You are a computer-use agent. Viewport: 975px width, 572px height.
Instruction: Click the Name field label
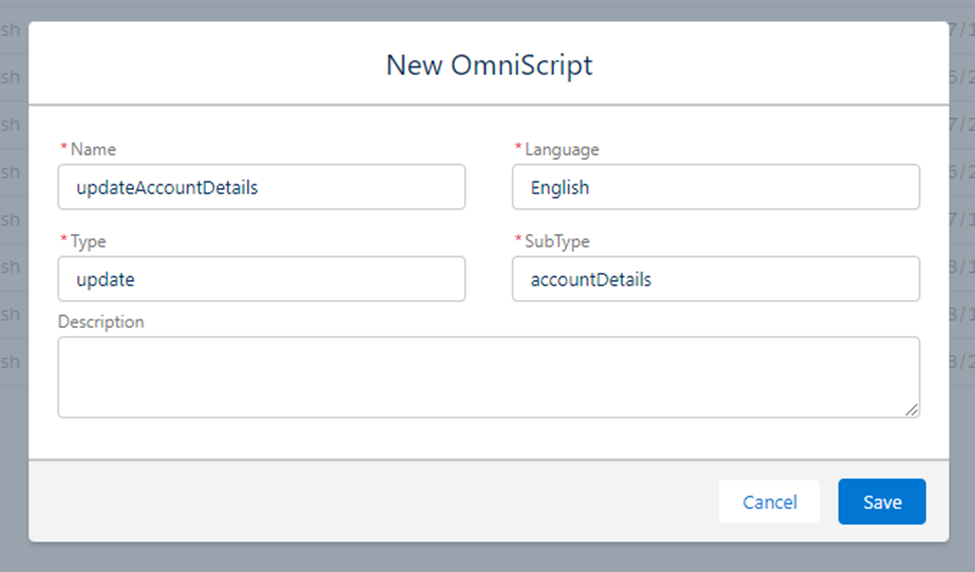pos(93,149)
